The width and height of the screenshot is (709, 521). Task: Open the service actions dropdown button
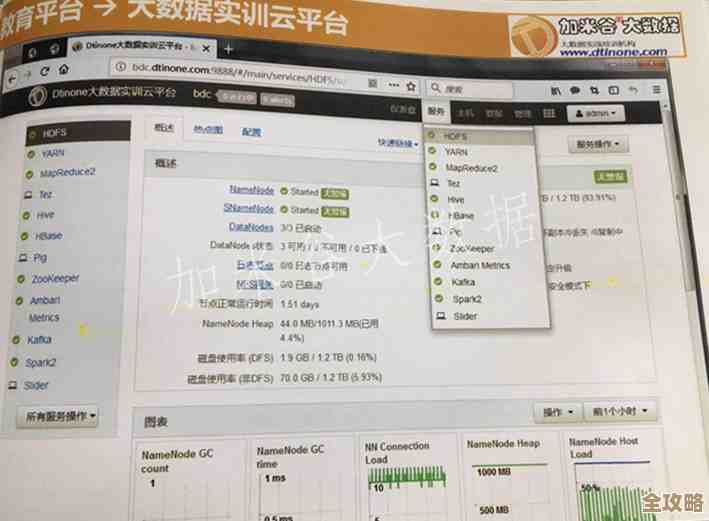(597, 144)
